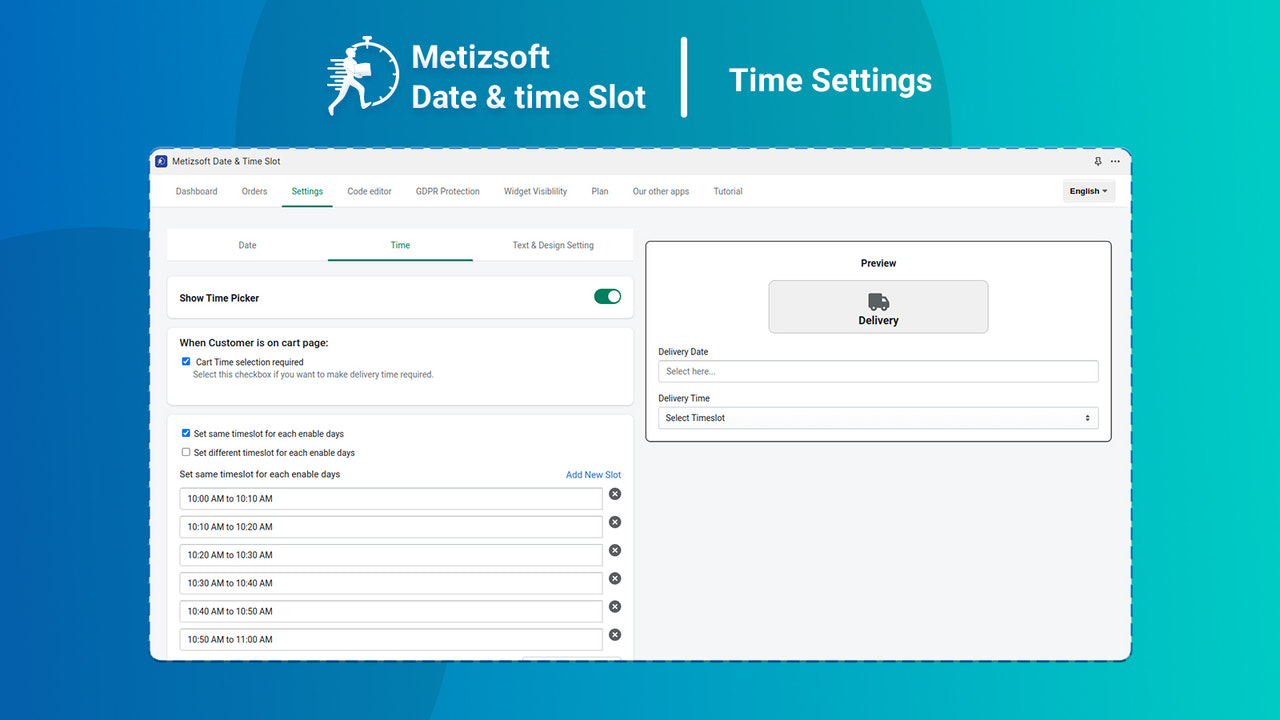Edit the 10:00 AM to 10:10 AM field
This screenshot has height=720, width=1280.
[x=391, y=498]
